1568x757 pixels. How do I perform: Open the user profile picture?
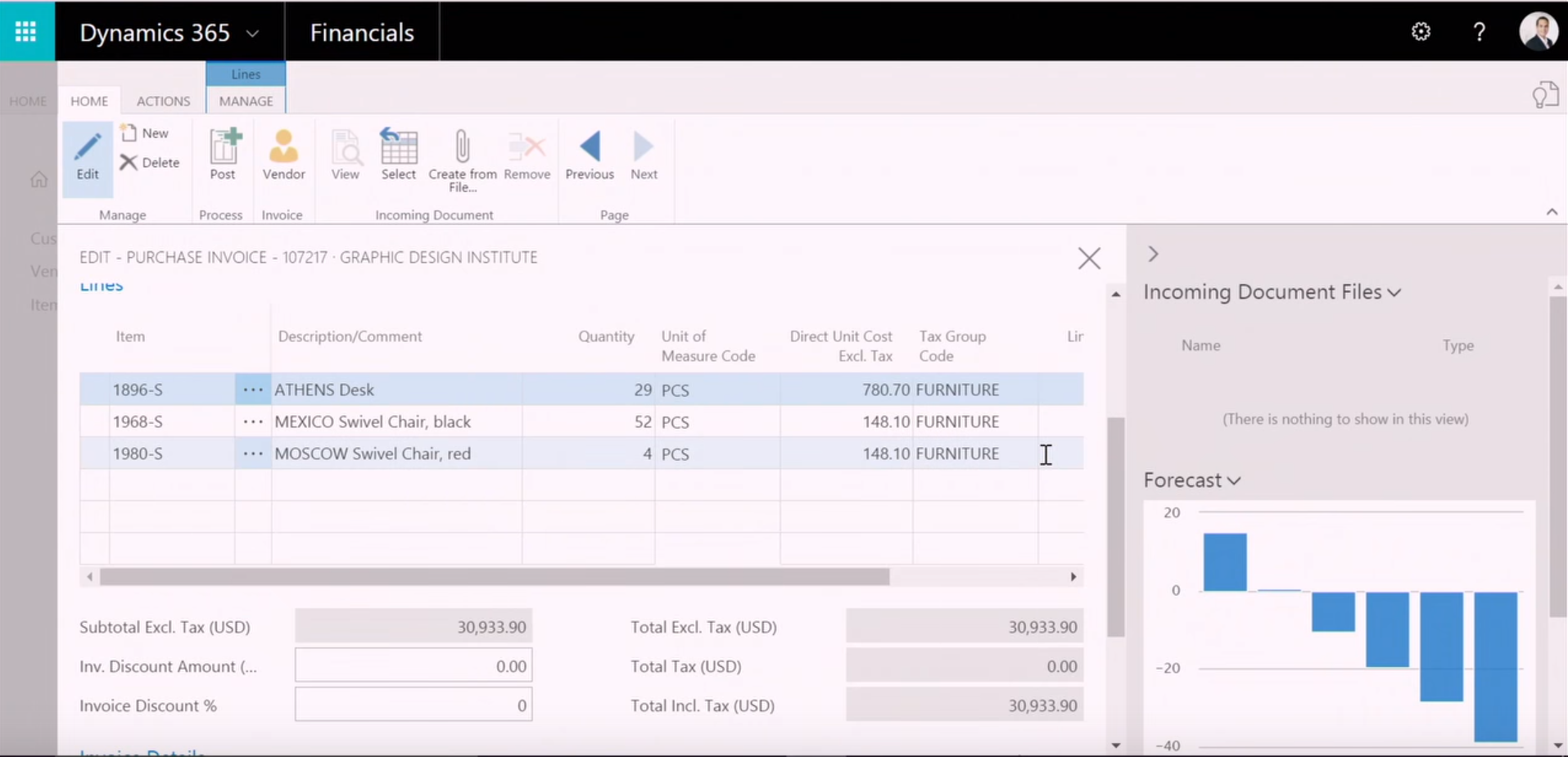pyautogui.click(x=1539, y=32)
